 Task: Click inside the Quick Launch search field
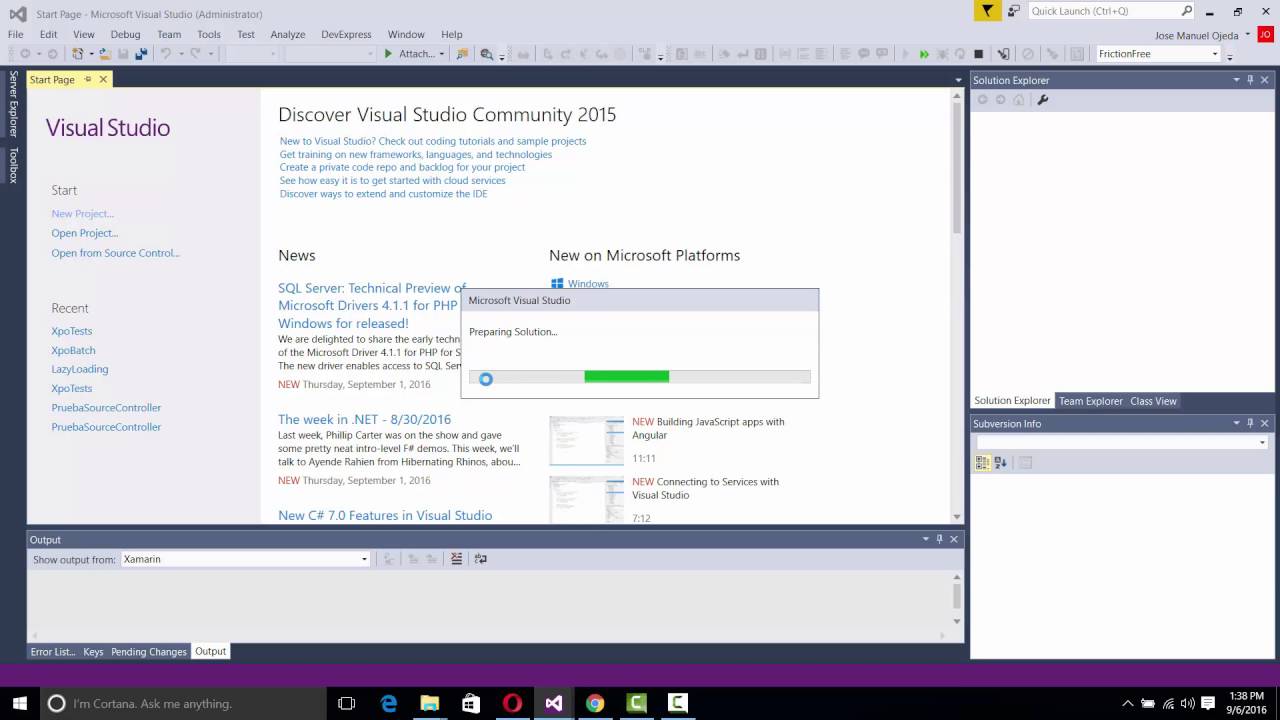point(1105,11)
